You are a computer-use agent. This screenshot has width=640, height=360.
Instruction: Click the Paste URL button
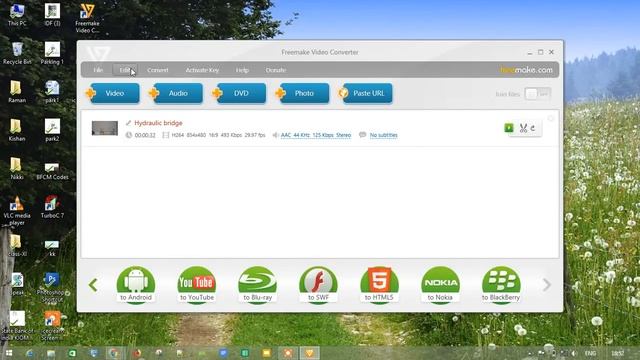(366, 93)
